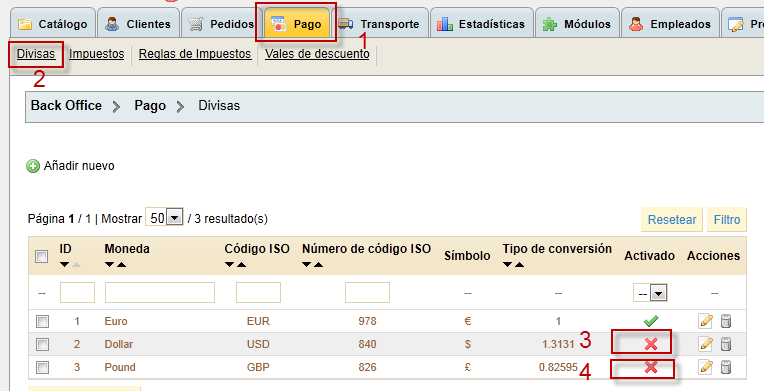Viewport: 764px width, 391px height.
Task: Click the green plus Añadir nuevo icon
Action: [33, 166]
